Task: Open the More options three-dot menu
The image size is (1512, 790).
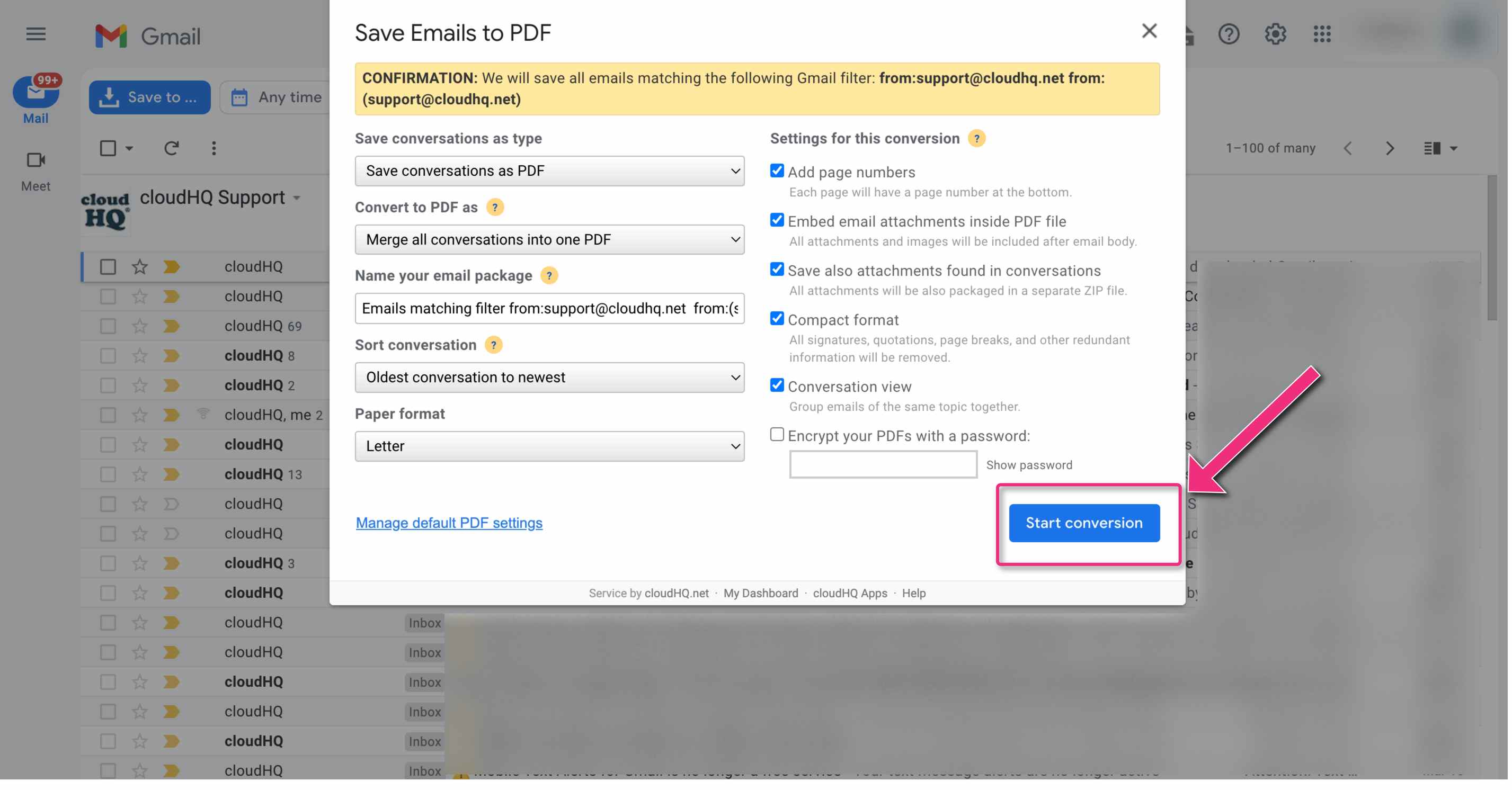Action: [214, 148]
